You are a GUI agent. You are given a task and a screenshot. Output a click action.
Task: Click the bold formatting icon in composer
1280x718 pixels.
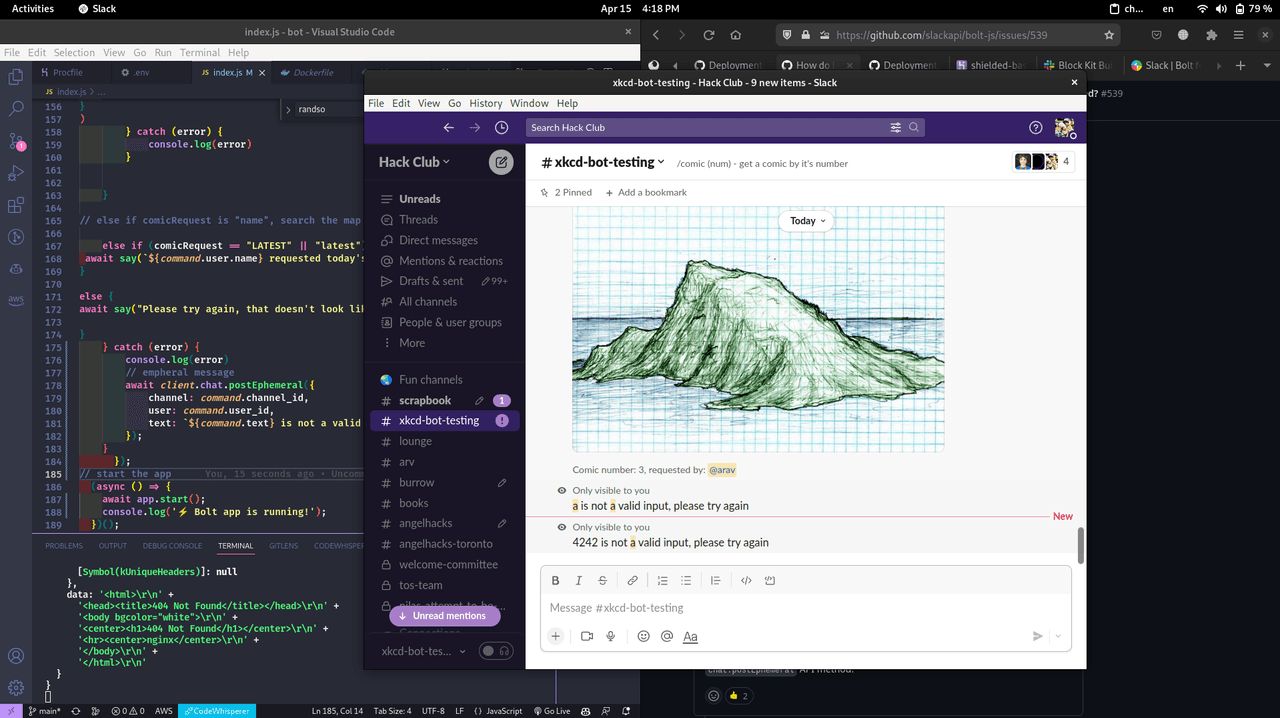tap(556, 580)
